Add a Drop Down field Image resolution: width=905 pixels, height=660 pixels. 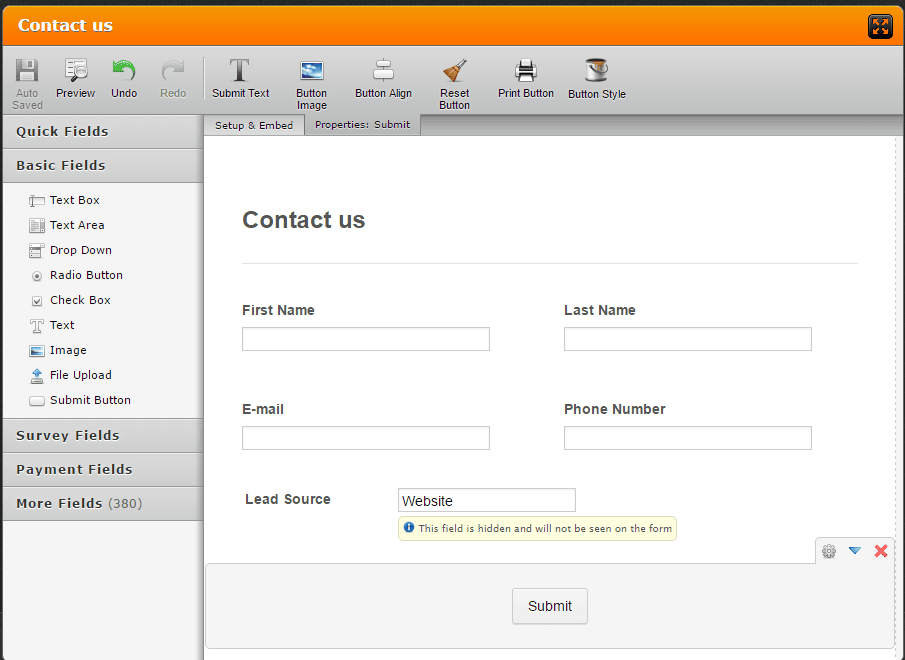[x=79, y=250]
